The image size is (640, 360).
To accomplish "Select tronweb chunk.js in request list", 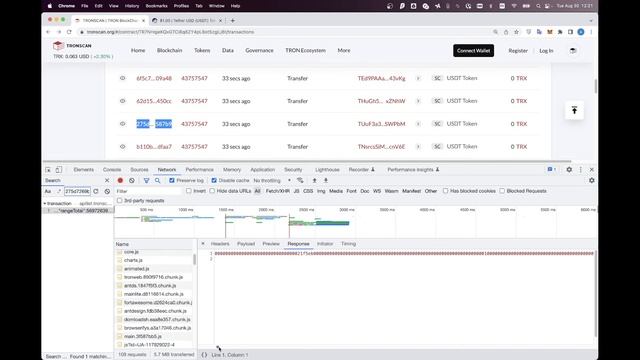I will coord(153,277).
